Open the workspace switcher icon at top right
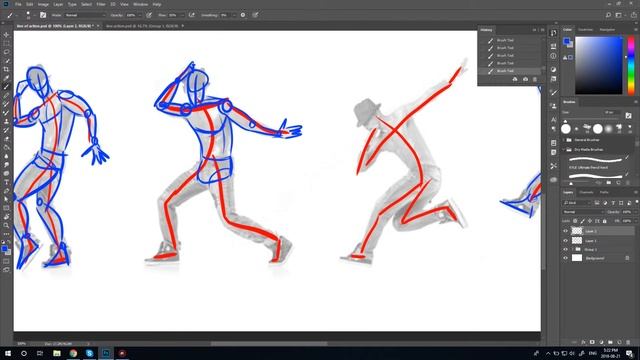 click(619, 15)
